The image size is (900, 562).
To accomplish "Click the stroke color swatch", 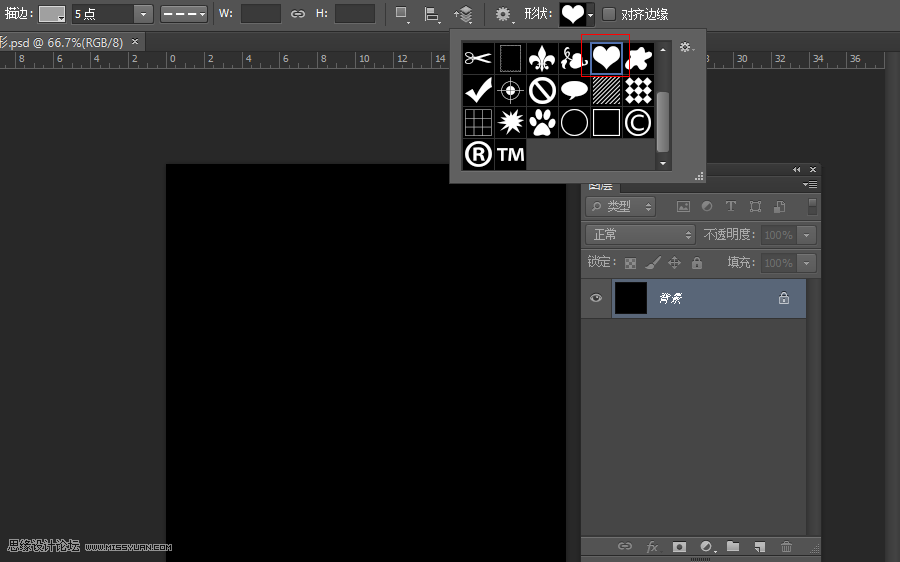I will pyautogui.click(x=52, y=14).
